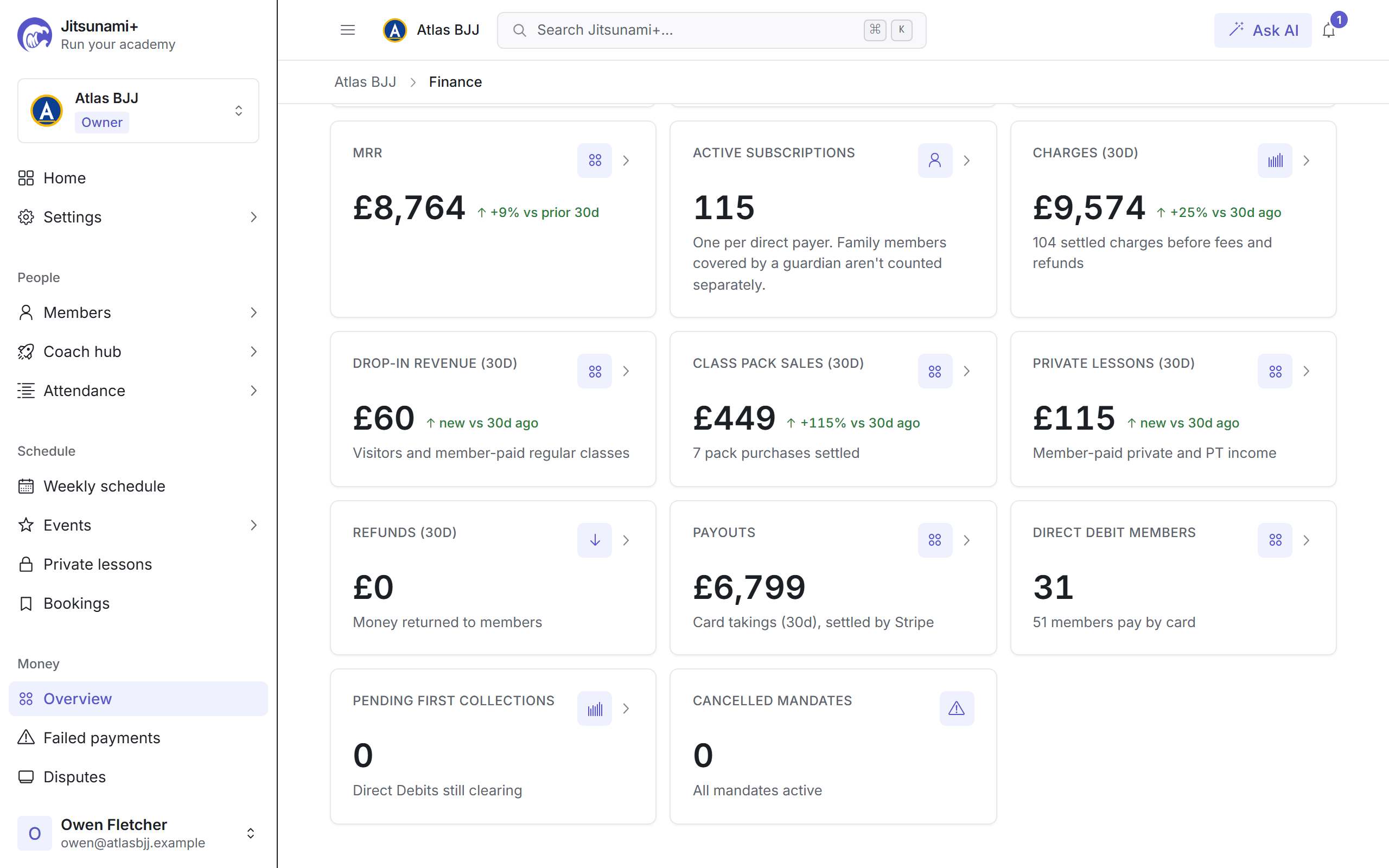The image size is (1389, 868).
Task: Open the MRR card details chevron
Action: (x=626, y=160)
